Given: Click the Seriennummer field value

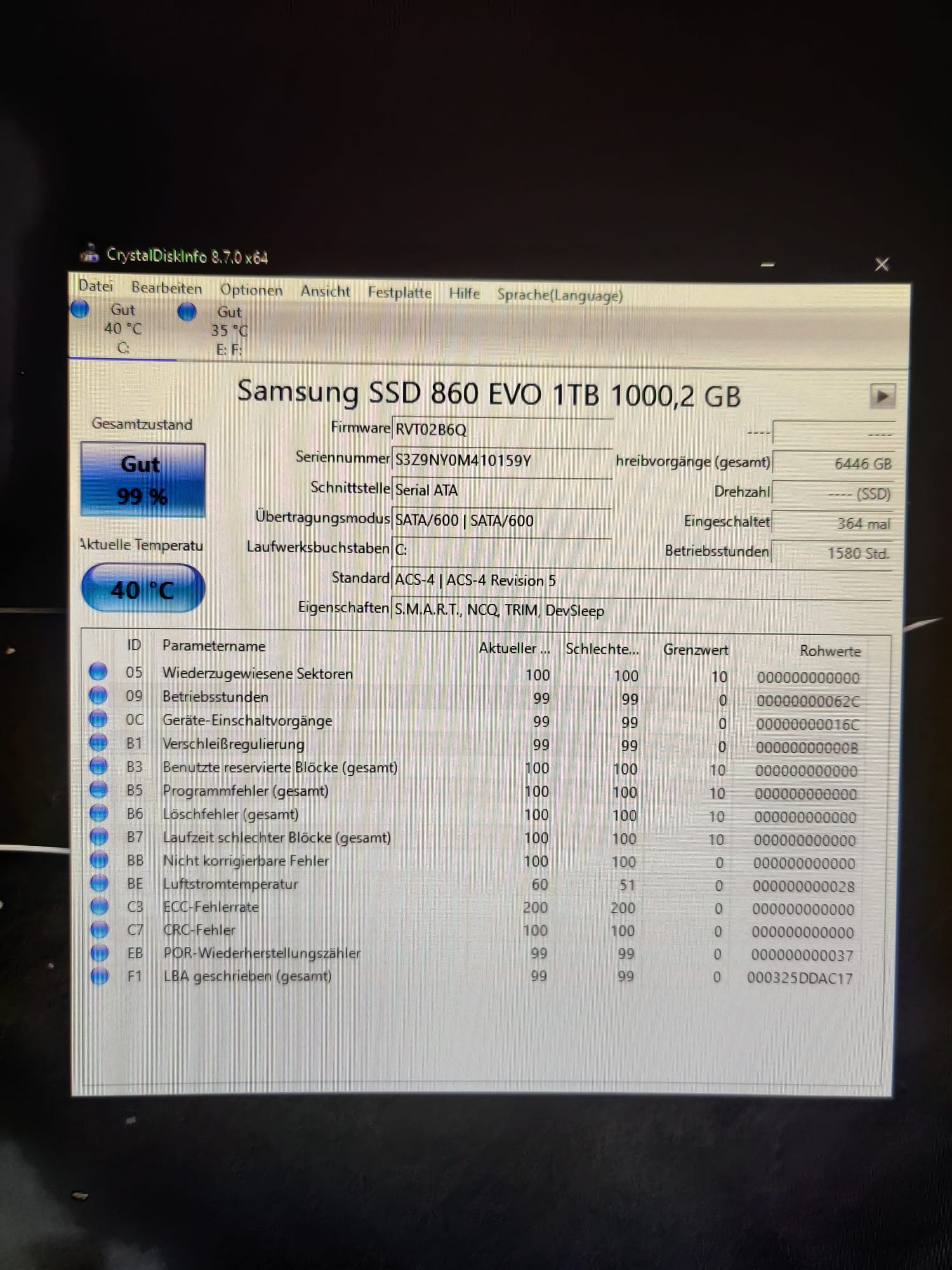Looking at the screenshot, I should point(502,460).
